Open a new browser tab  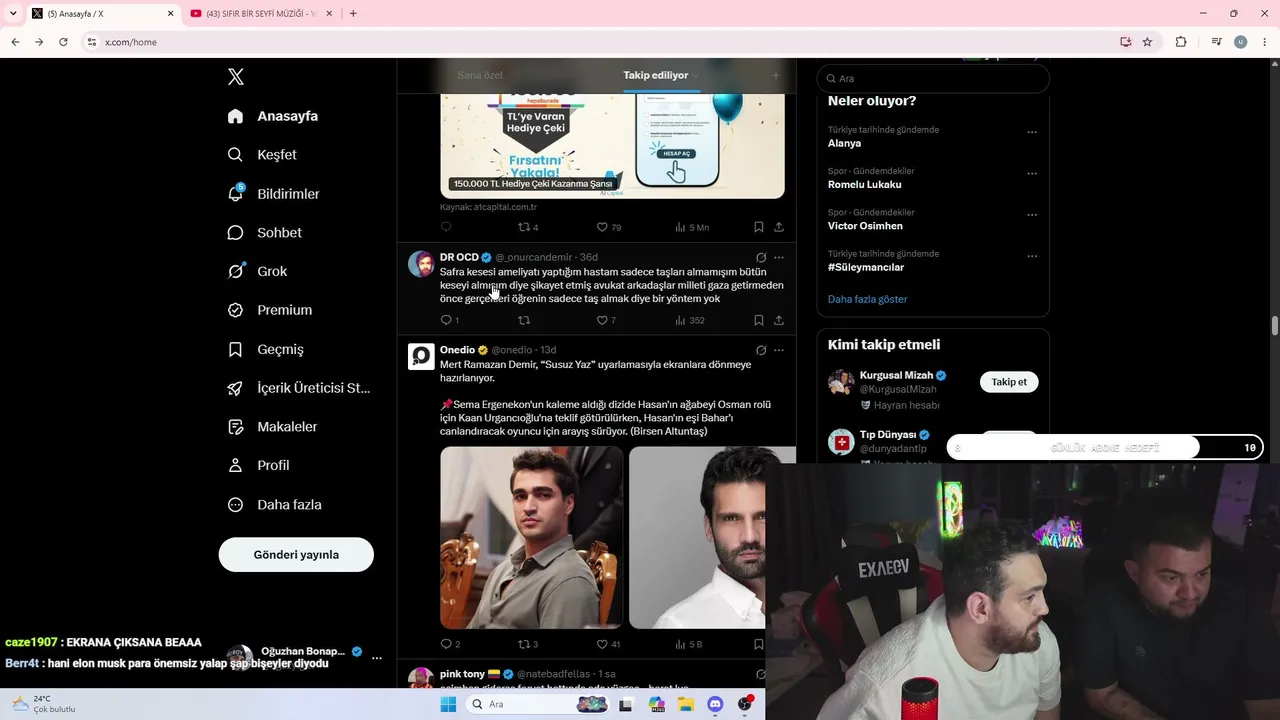coord(353,14)
